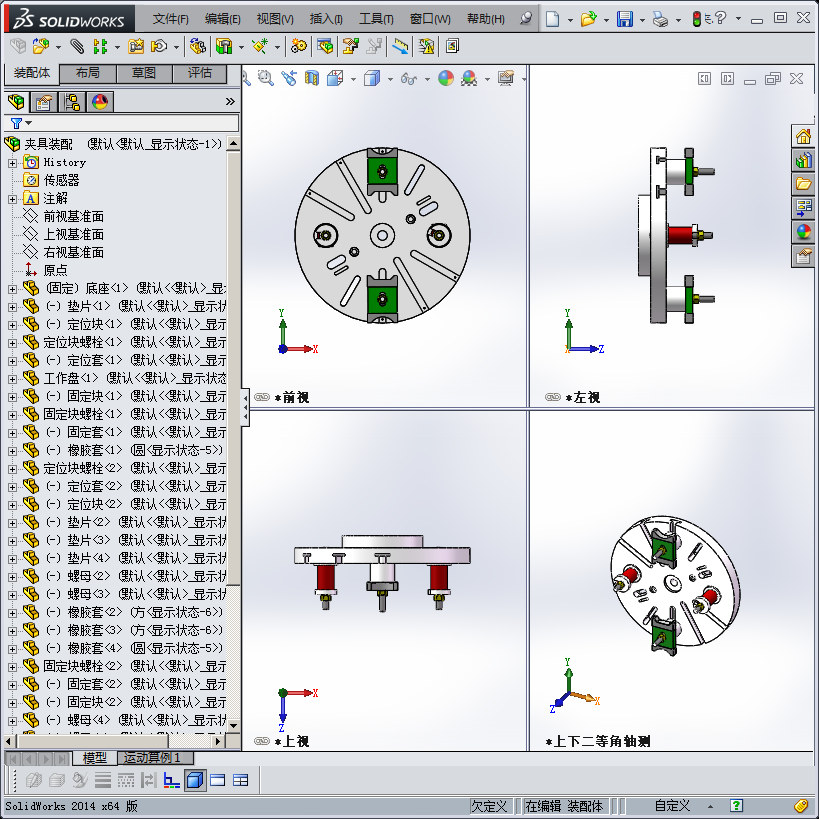The width and height of the screenshot is (819, 819).
Task: Click the Performance Evaluation warning icon
Action: point(426,46)
